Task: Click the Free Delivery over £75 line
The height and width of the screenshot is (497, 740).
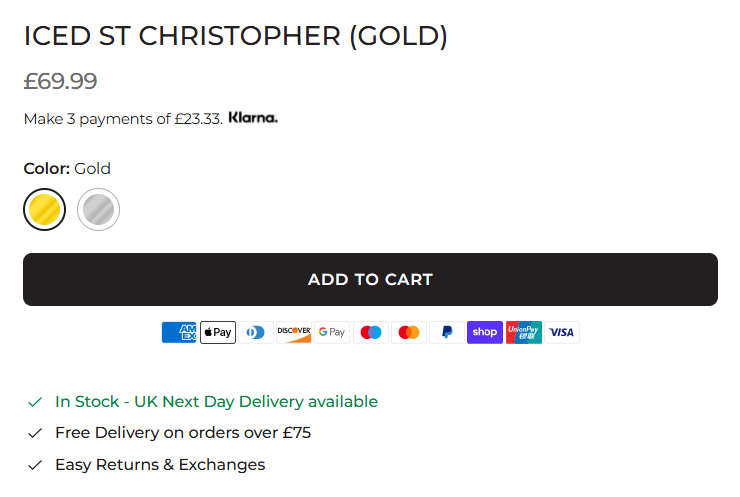Action: 183,433
